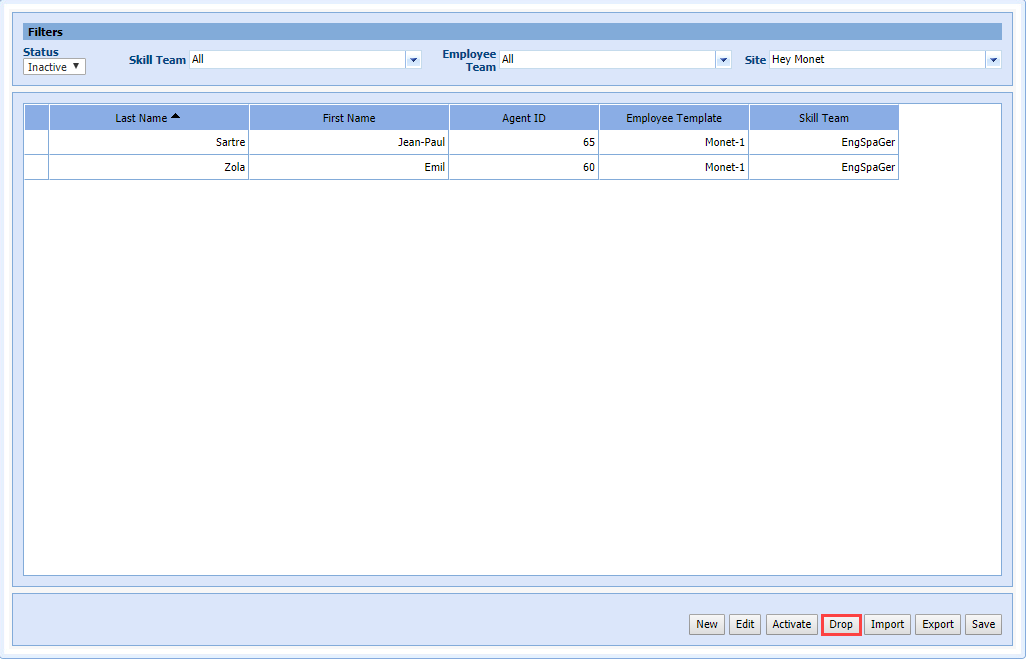Select the row selector for Zola
Screen dimensions: 1026x659
36,167
